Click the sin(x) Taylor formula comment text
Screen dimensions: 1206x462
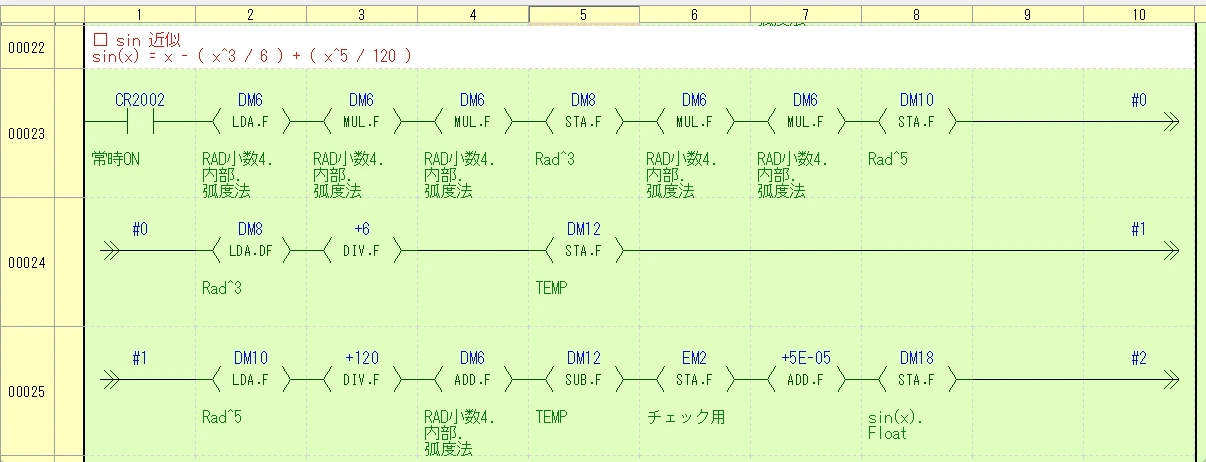tap(251, 56)
